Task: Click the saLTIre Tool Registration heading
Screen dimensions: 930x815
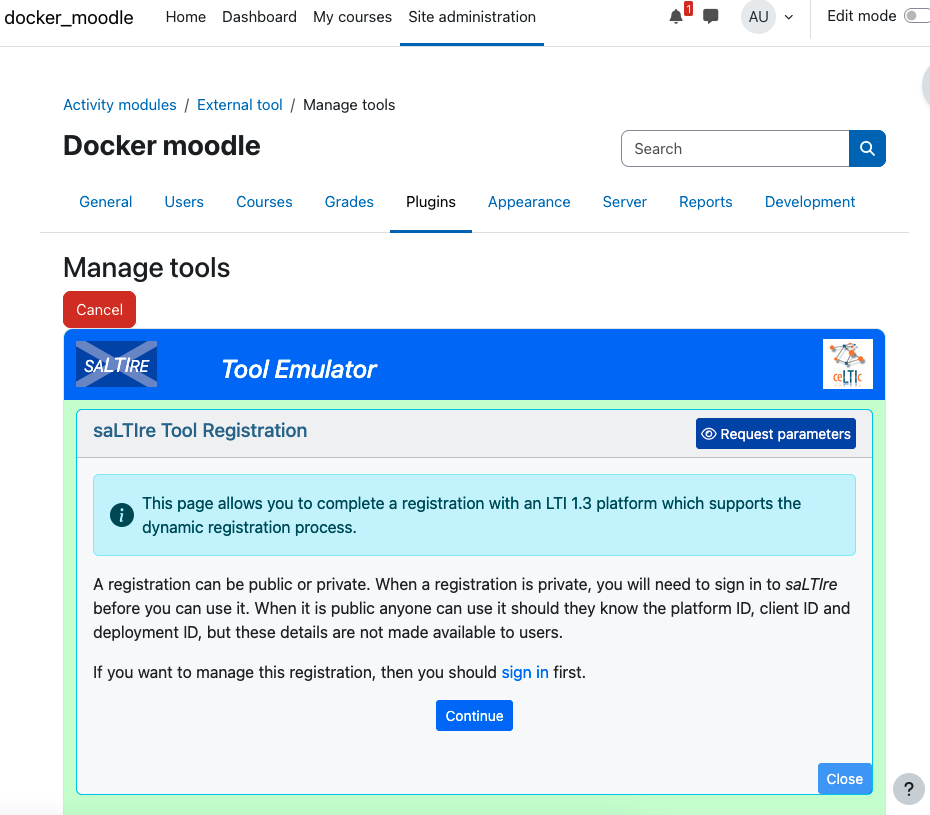Action: tap(200, 431)
